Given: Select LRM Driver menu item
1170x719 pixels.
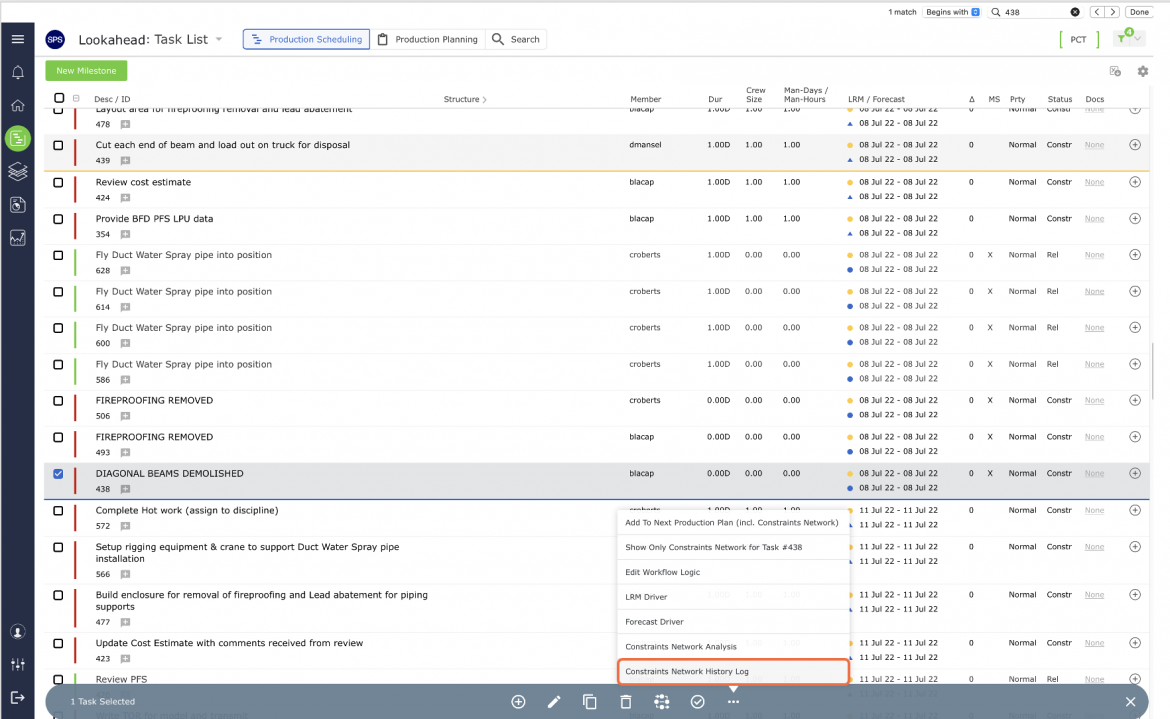Looking at the screenshot, I should click(x=733, y=597).
